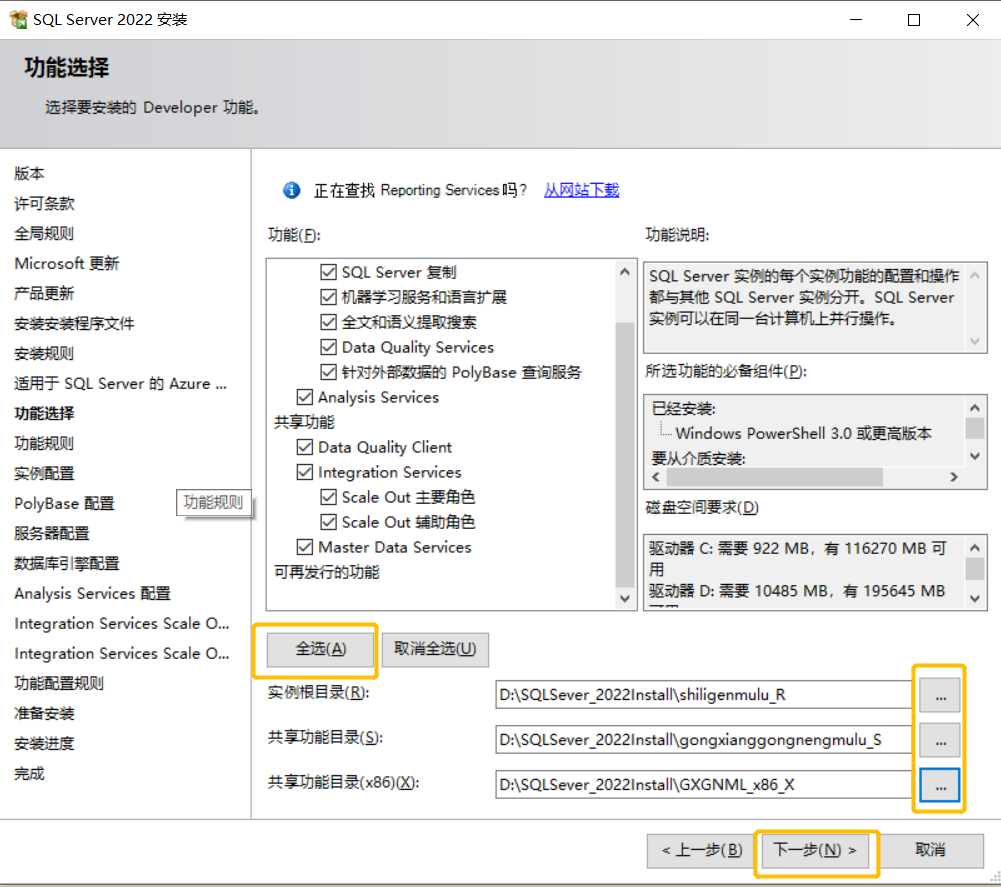Close the SQL Server 2022 安装 window
The image size is (1001, 887).
[973, 20]
